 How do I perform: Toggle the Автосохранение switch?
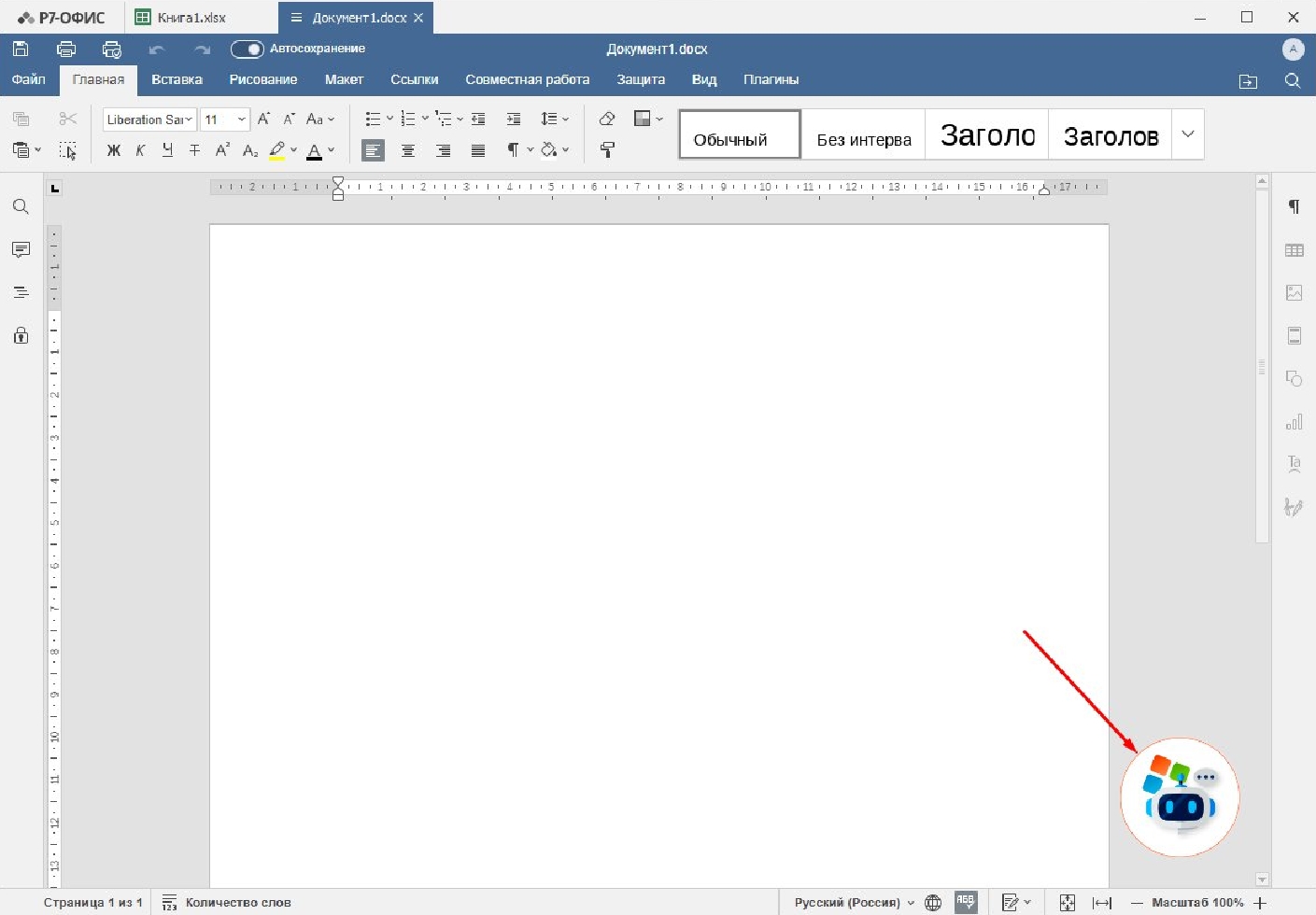[x=247, y=49]
